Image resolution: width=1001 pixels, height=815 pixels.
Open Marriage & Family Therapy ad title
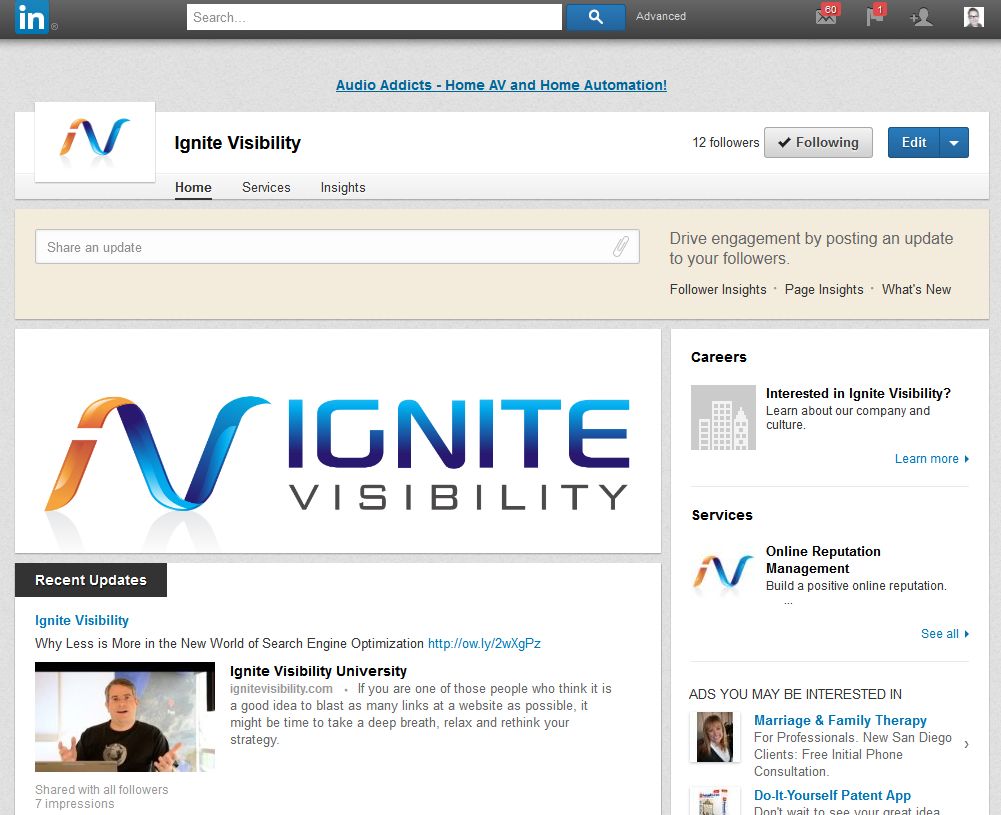point(840,721)
